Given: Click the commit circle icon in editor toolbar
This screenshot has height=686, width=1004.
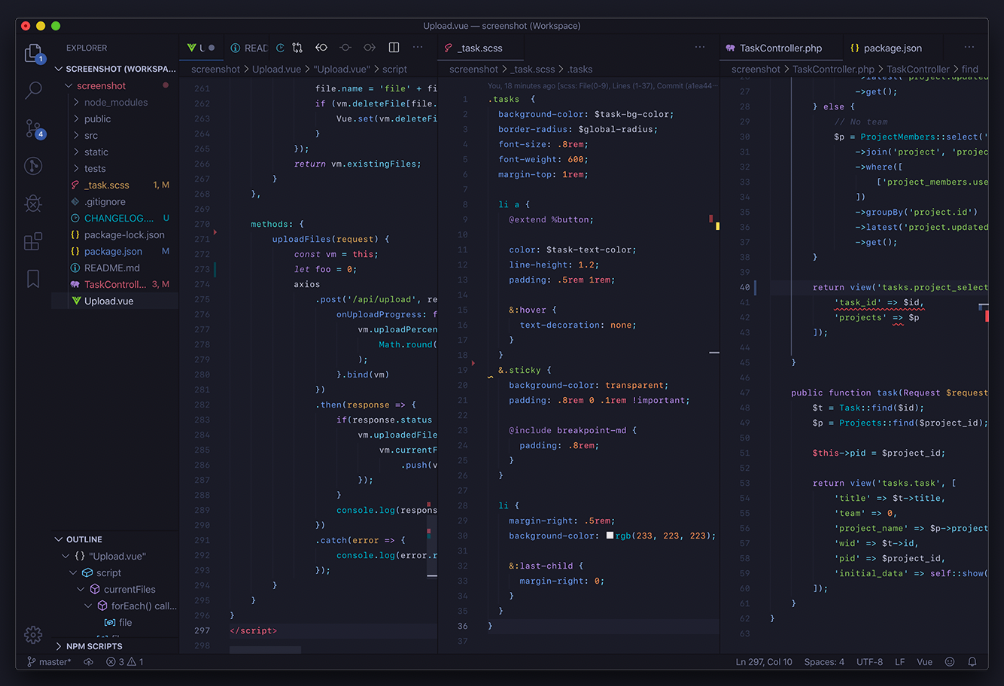Looking at the screenshot, I should pos(346,48).
